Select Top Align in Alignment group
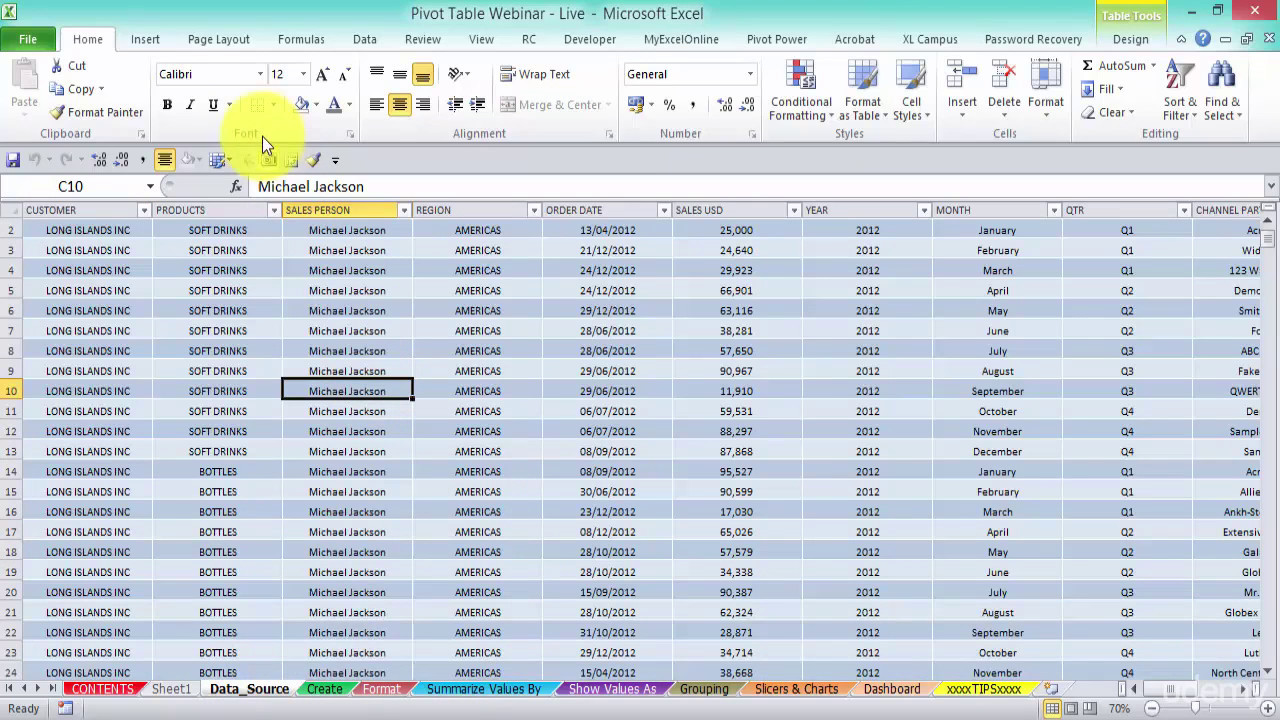 pyautogui.click(x=377, y=74)
